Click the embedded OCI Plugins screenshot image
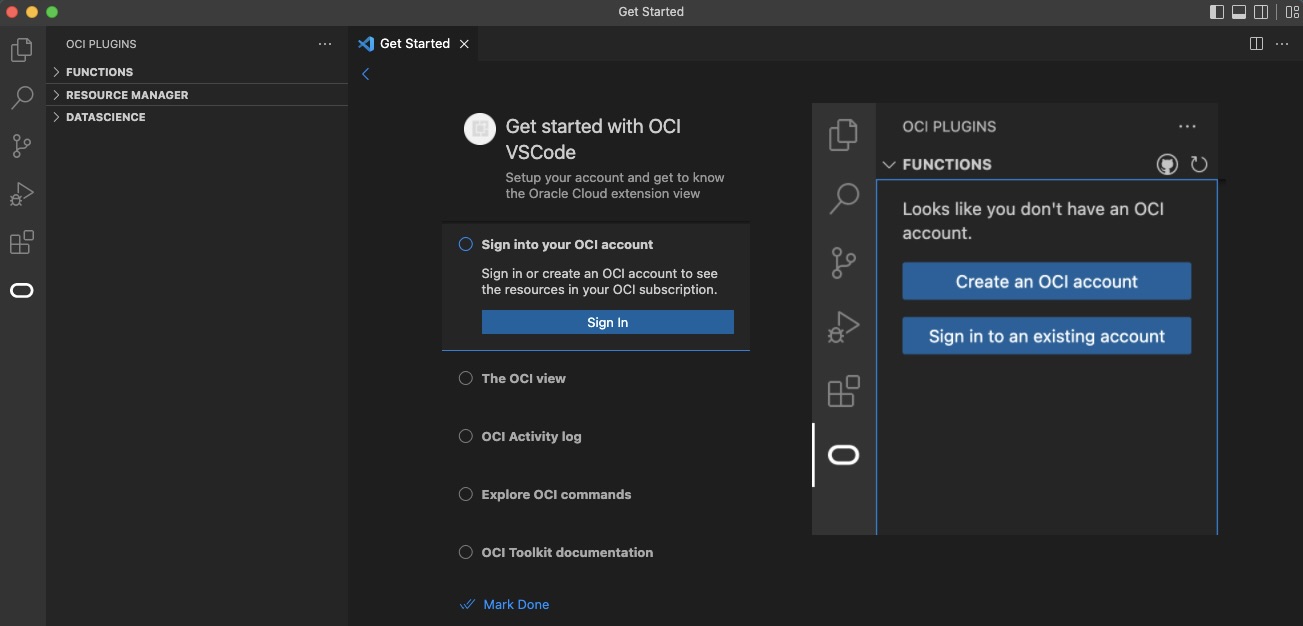 click(1015, 318)
